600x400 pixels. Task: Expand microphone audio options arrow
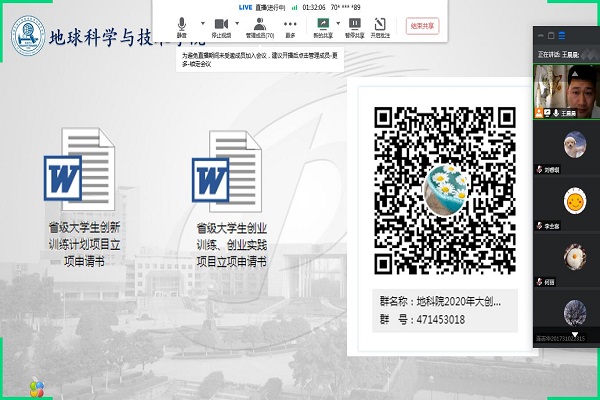tap(201, 22)
